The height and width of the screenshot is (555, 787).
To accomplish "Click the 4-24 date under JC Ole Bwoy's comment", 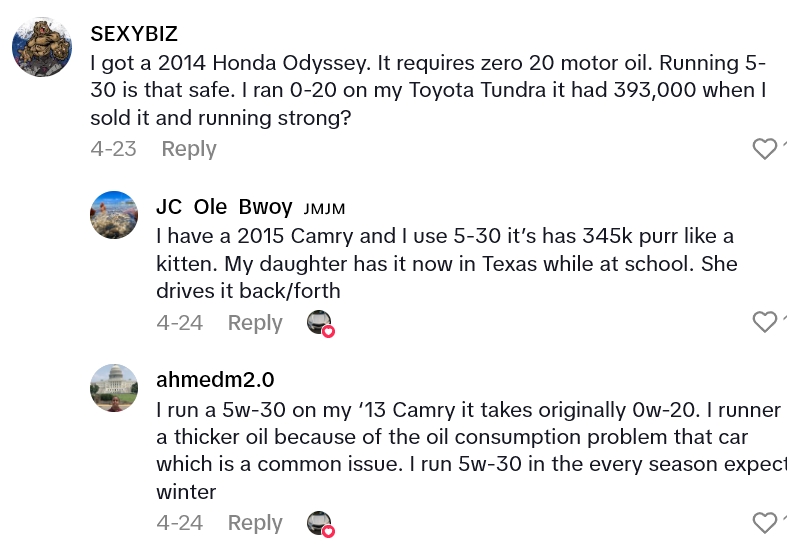I will (179, 323).
